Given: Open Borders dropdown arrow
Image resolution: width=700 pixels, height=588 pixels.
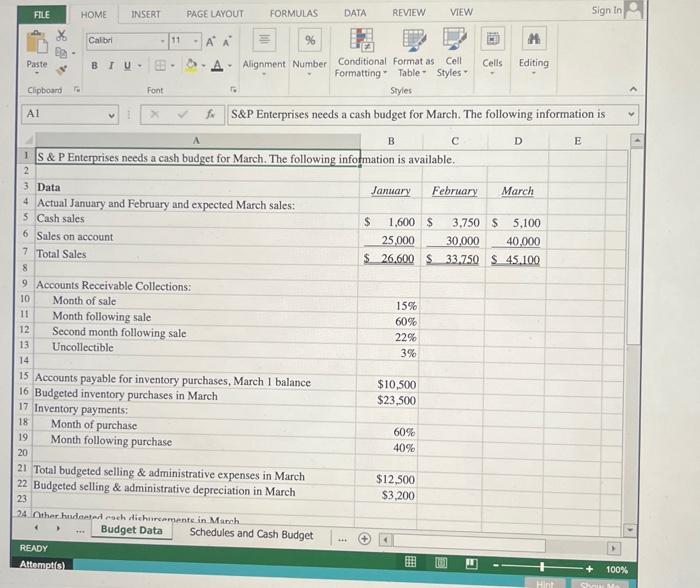Looking at the screenshot, I should tap(172, 66).
